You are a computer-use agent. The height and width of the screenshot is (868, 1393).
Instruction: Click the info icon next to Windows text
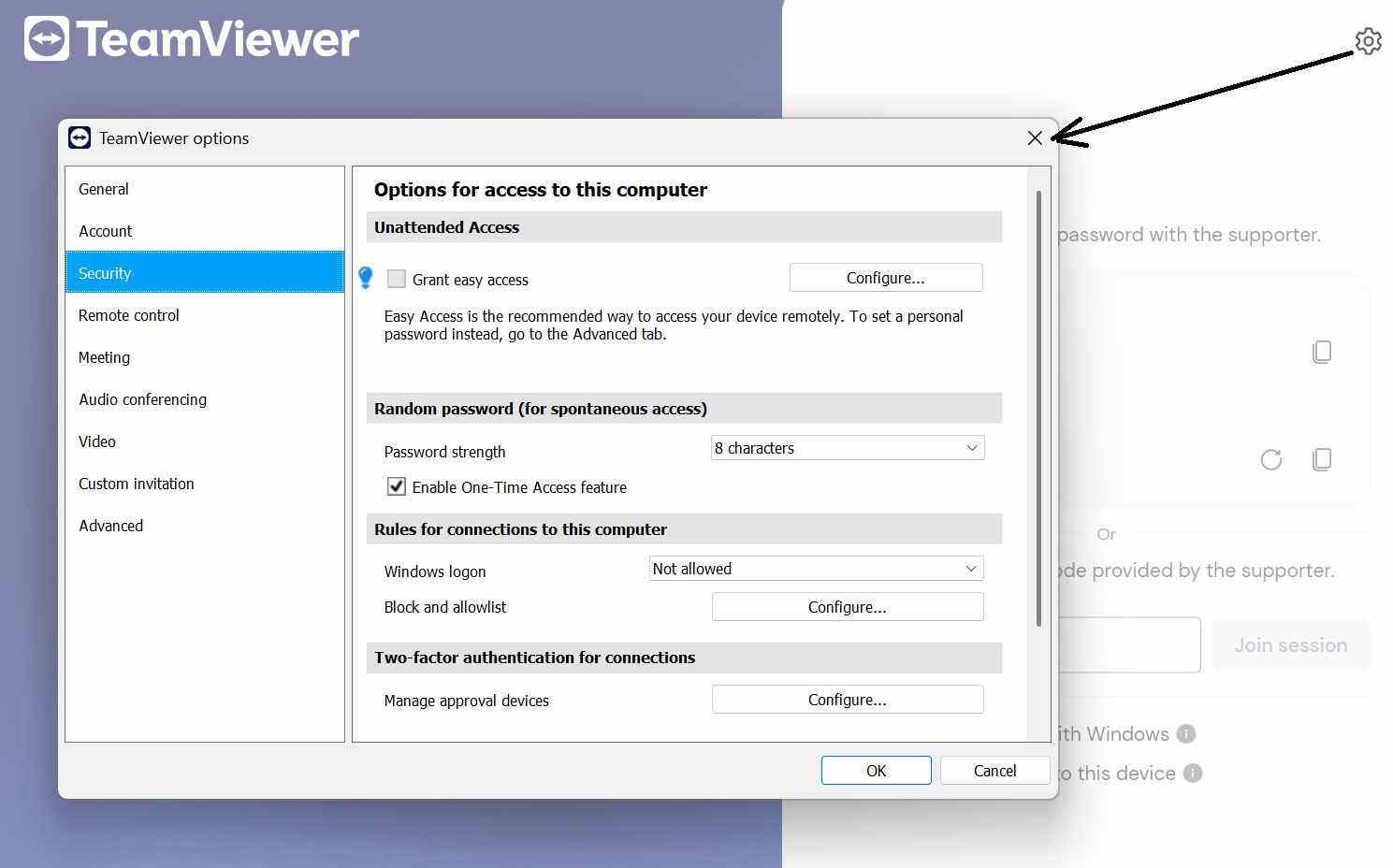[1186, 734]
